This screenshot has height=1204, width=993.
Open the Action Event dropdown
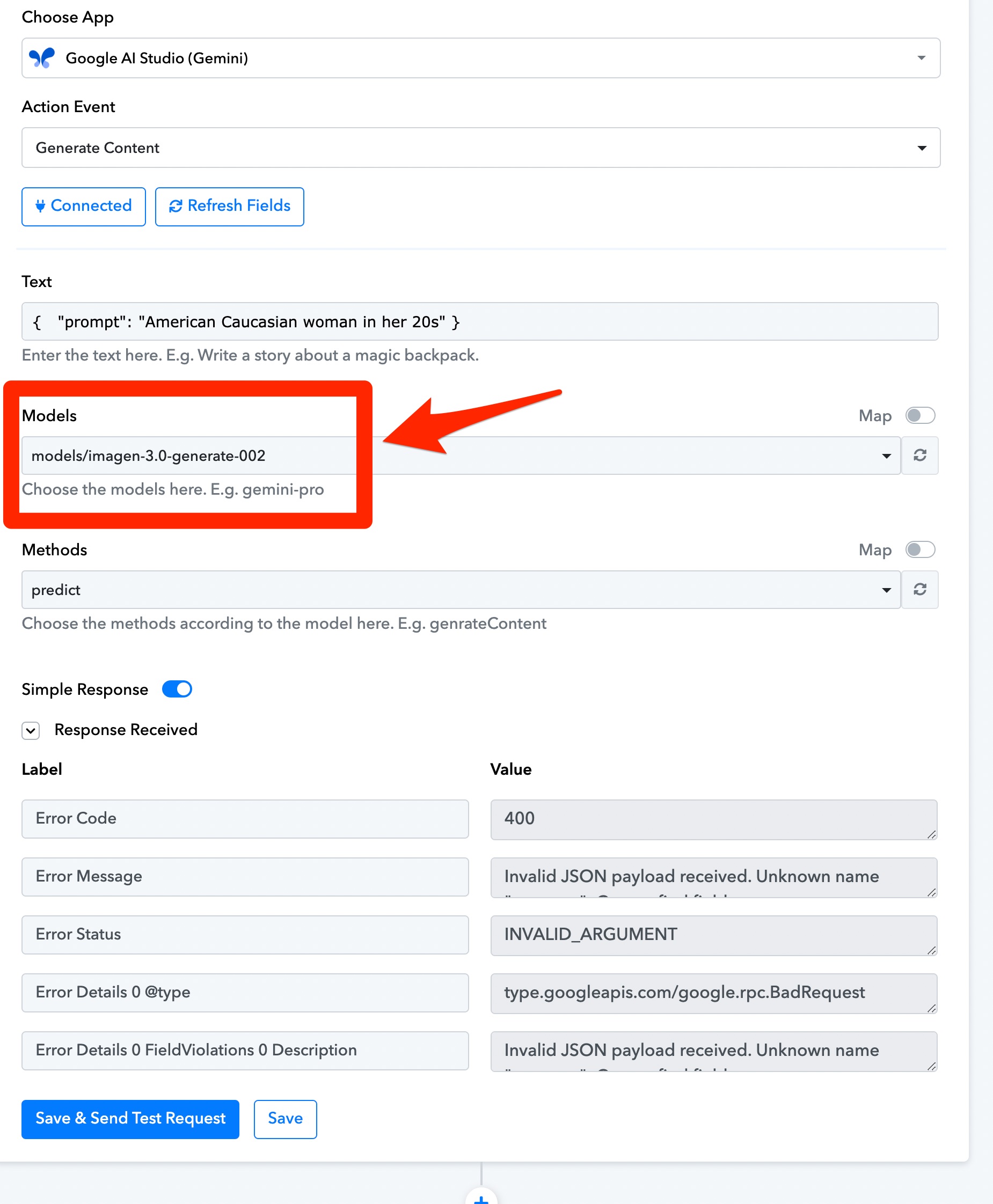480,148
